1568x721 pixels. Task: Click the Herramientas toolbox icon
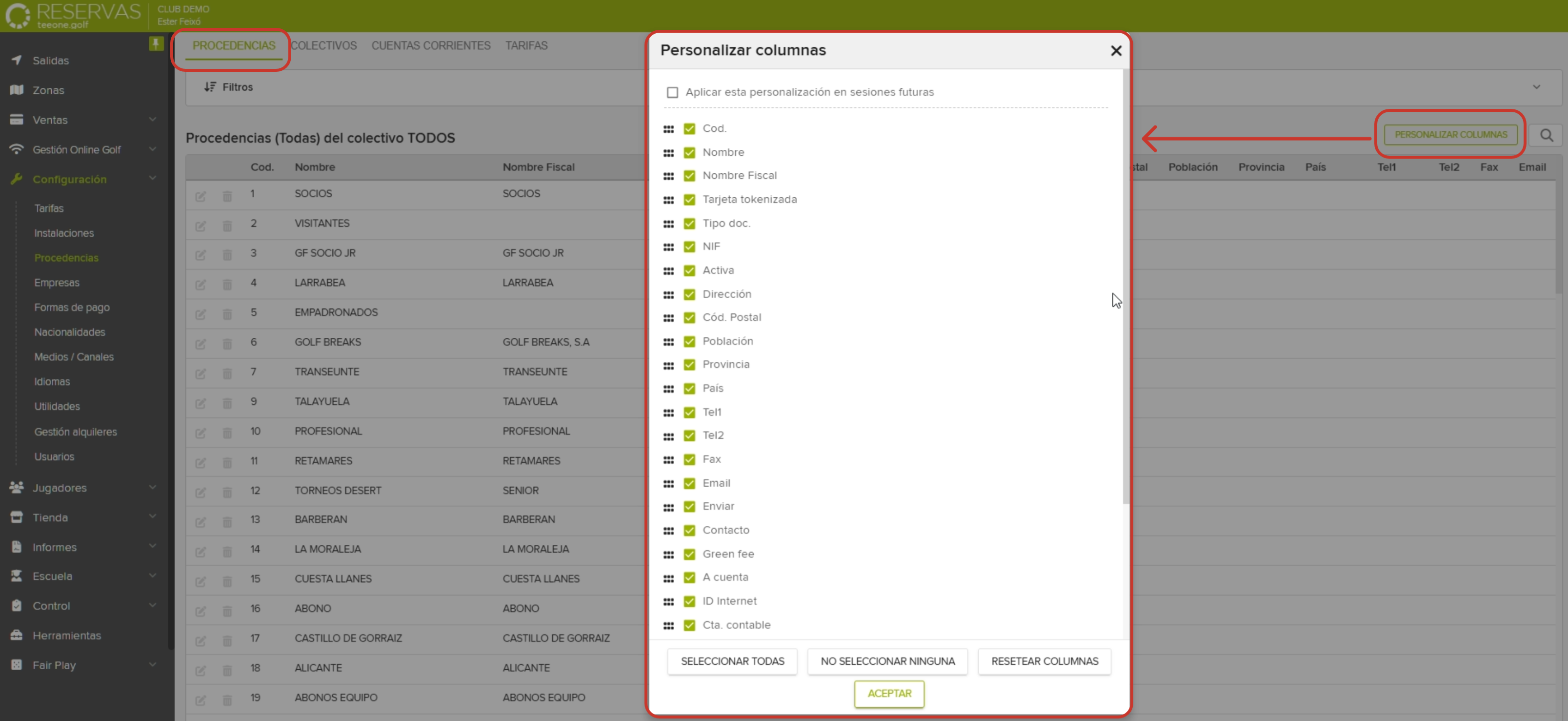[17, 635]
